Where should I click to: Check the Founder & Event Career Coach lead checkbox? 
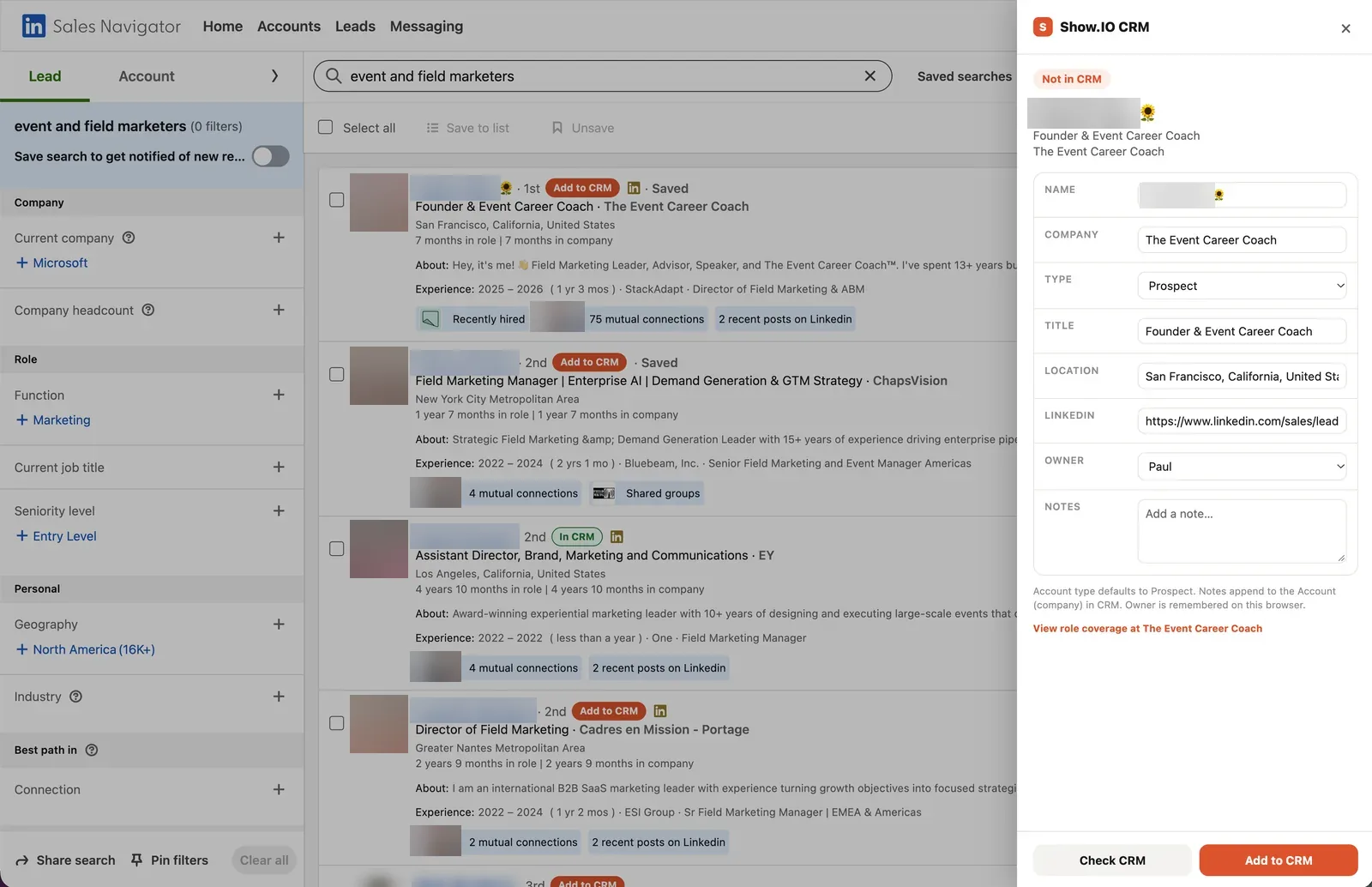click(x=337, y=200)
